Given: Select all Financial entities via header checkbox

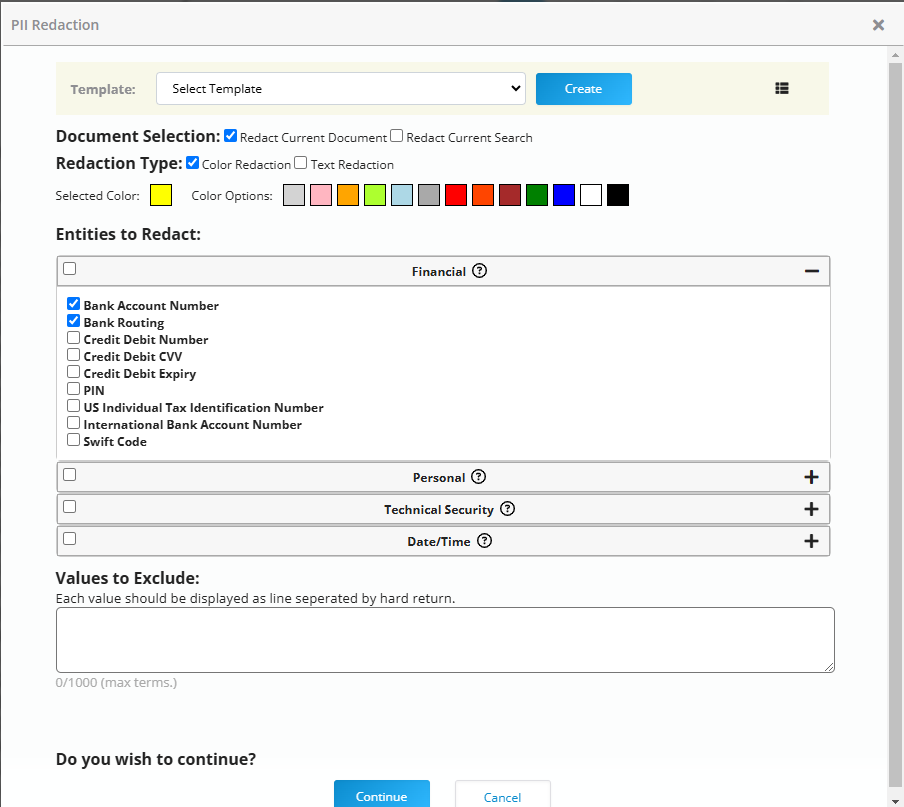Looking at the screenshot, I should point(69,269).
